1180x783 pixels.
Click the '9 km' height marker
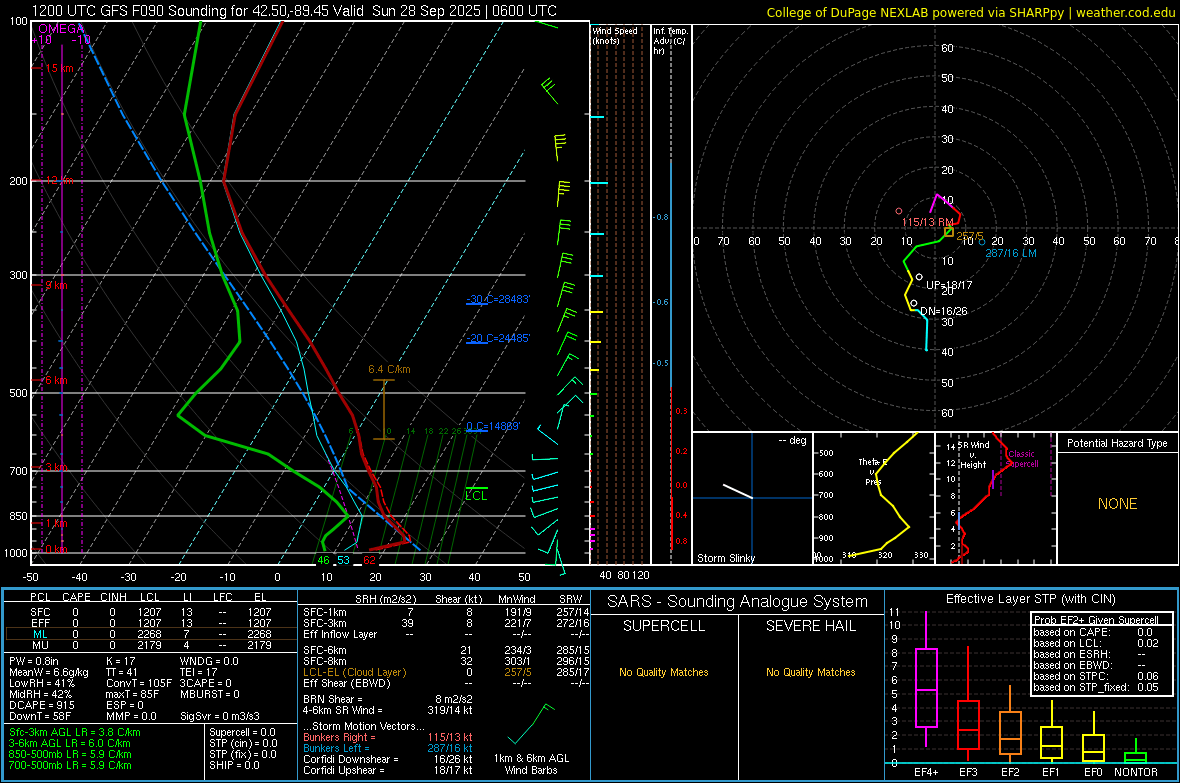tap(56, 285)
